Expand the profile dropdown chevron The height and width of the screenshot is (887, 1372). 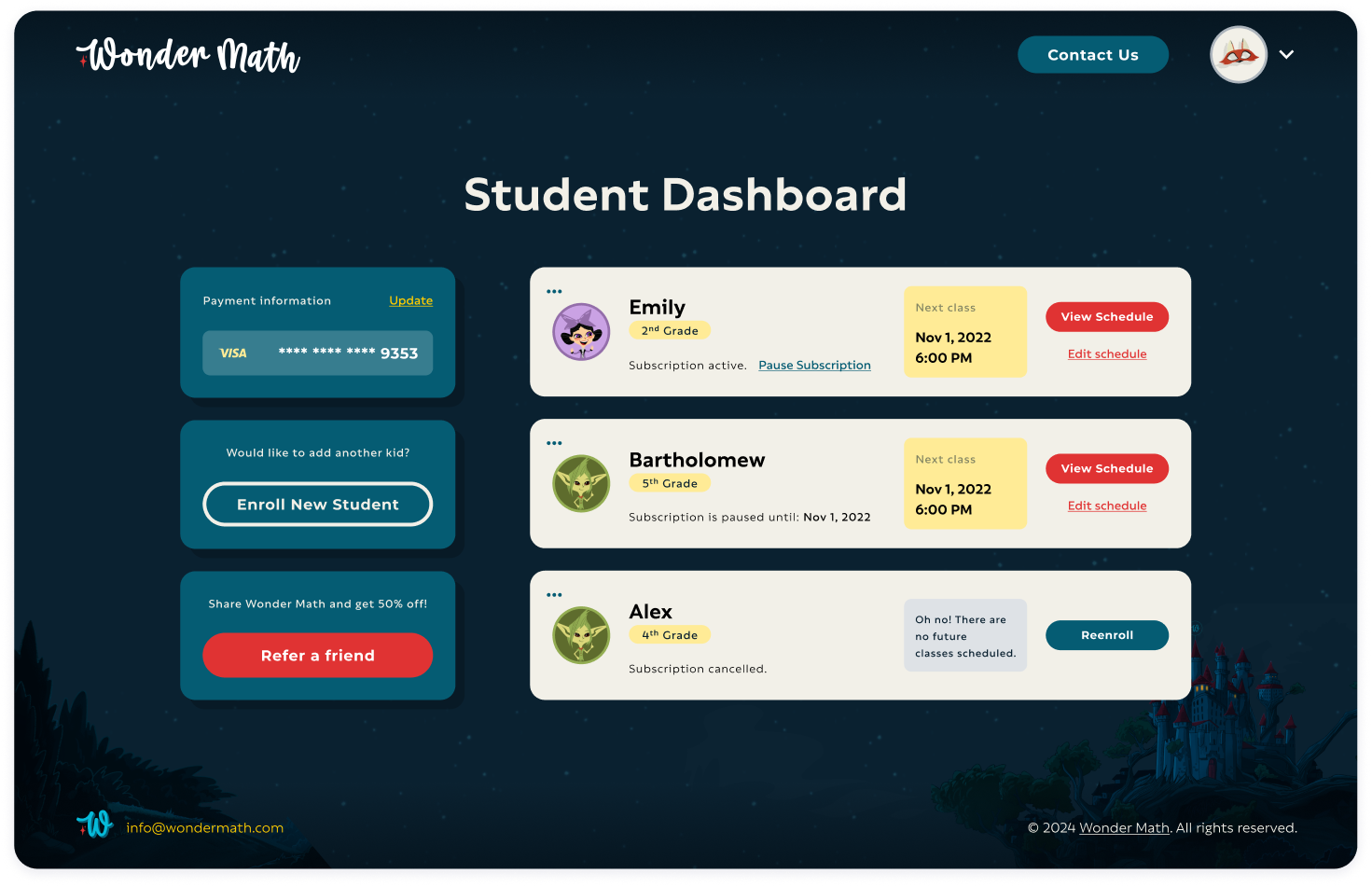click(x=1286, y=55)
